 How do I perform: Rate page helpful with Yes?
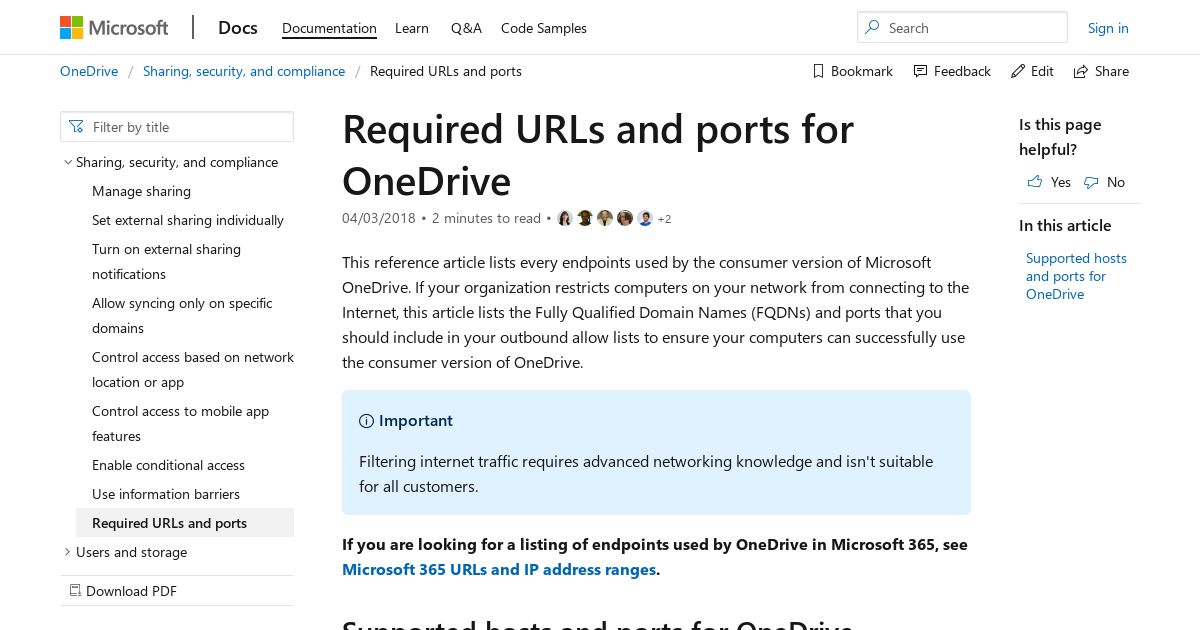[x=1049, y=182]
